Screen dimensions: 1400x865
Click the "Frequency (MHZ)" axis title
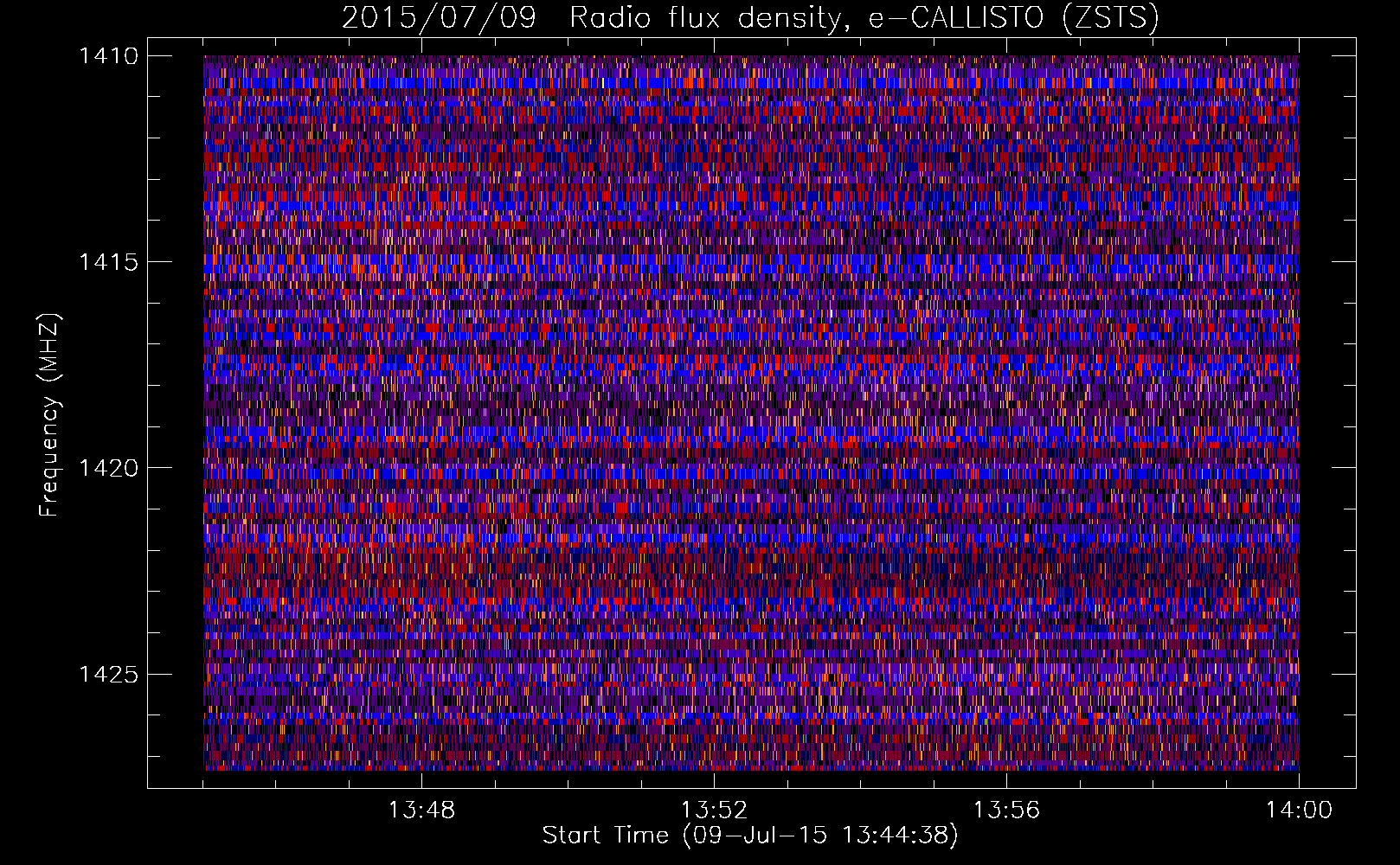click(x=50, y=415)
